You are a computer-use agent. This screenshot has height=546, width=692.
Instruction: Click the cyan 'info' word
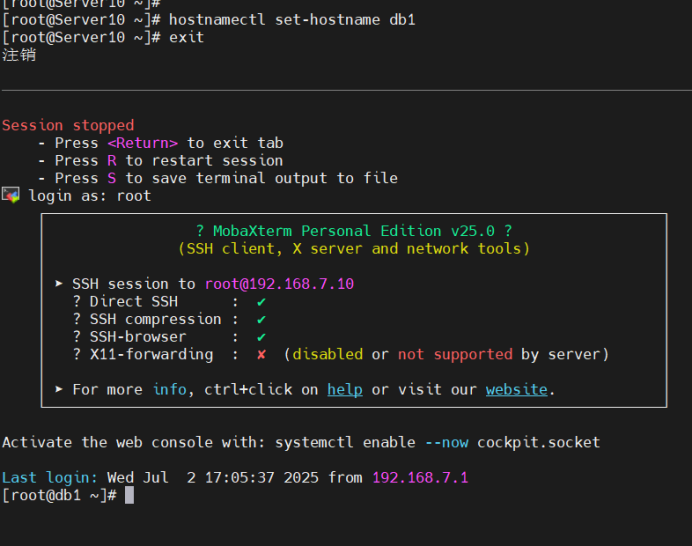click(x=169, y=389)
